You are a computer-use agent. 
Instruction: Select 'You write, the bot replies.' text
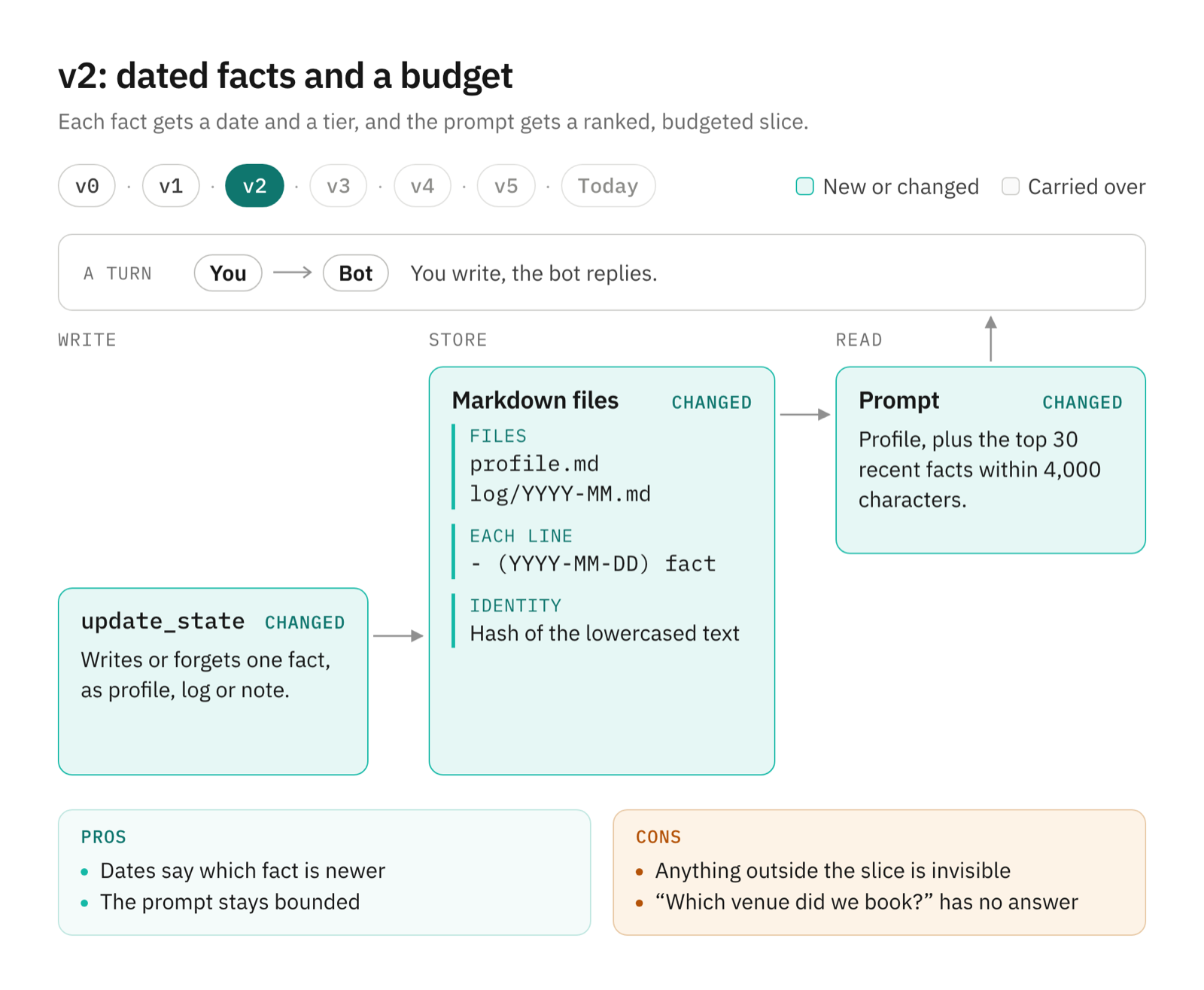pos(534,273)
